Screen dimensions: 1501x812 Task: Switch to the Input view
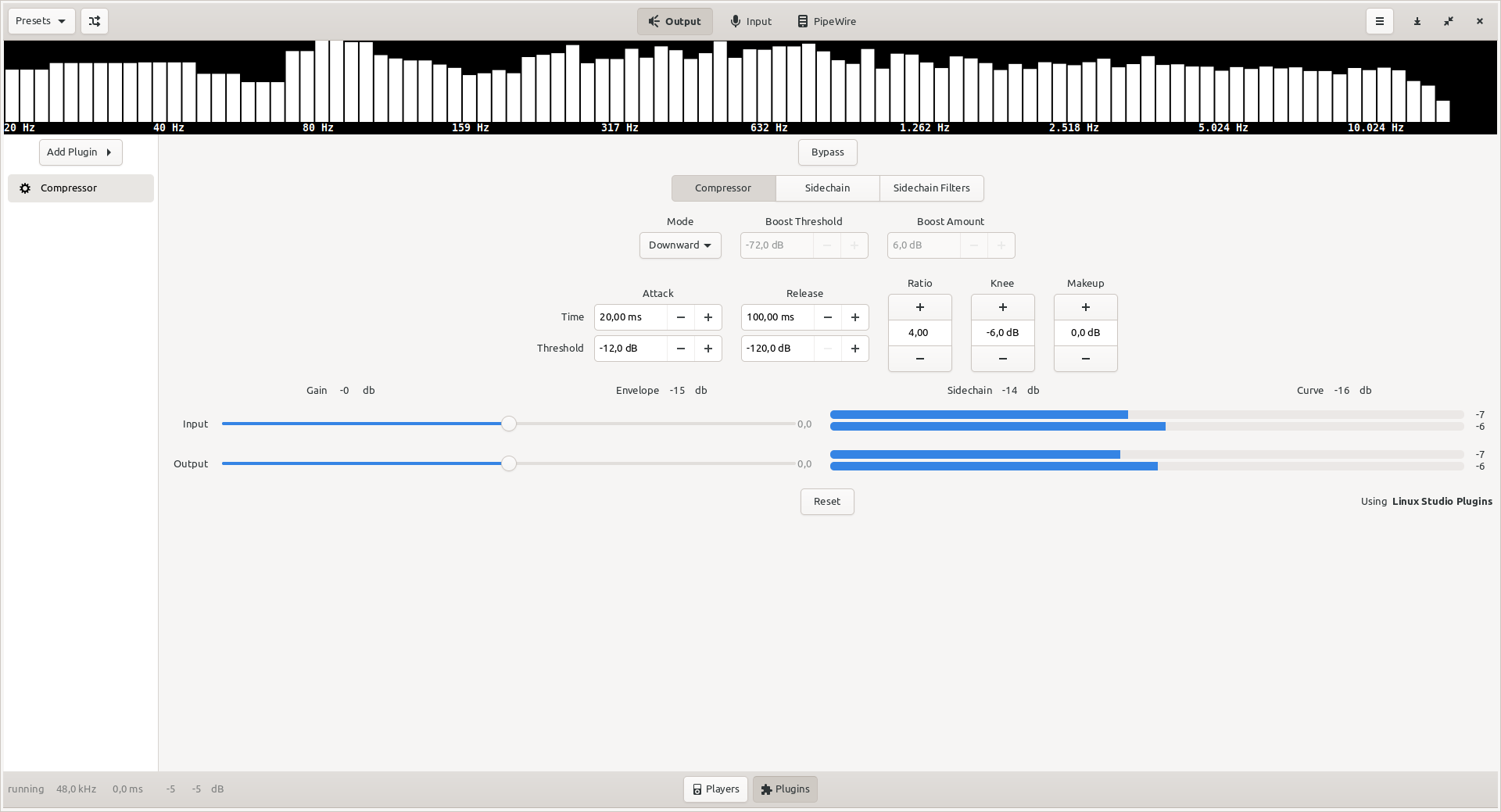tap(750, 21)
